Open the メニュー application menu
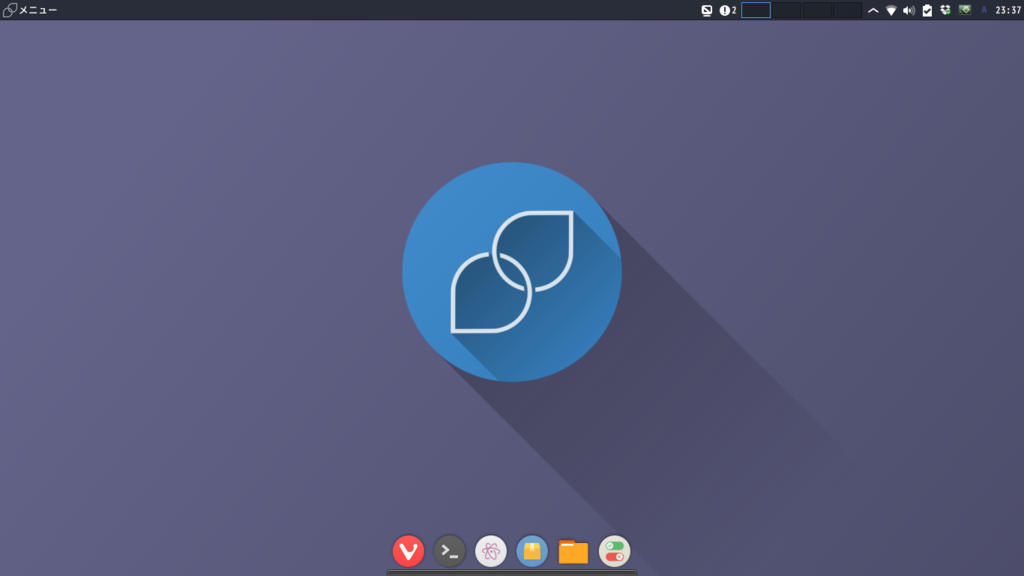Viewport: 1024px width, 576px height. click(x=30, y=10)
